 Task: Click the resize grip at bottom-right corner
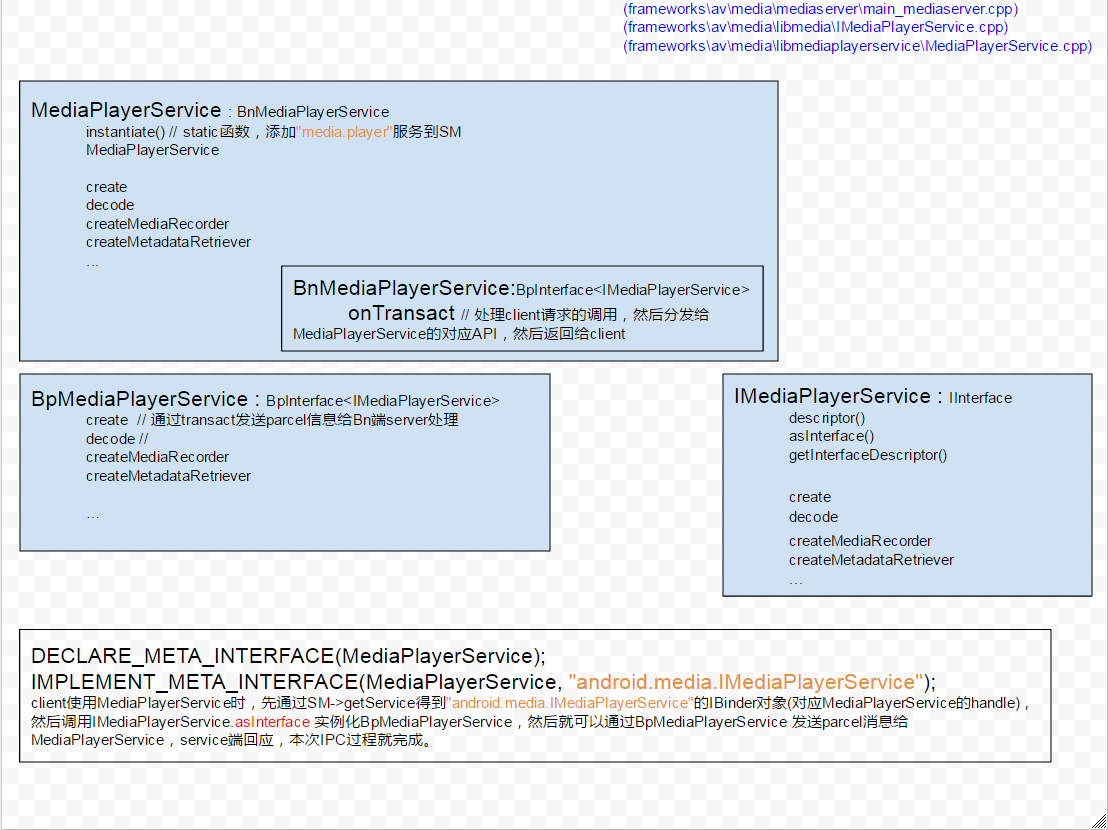coord(1099,821)
